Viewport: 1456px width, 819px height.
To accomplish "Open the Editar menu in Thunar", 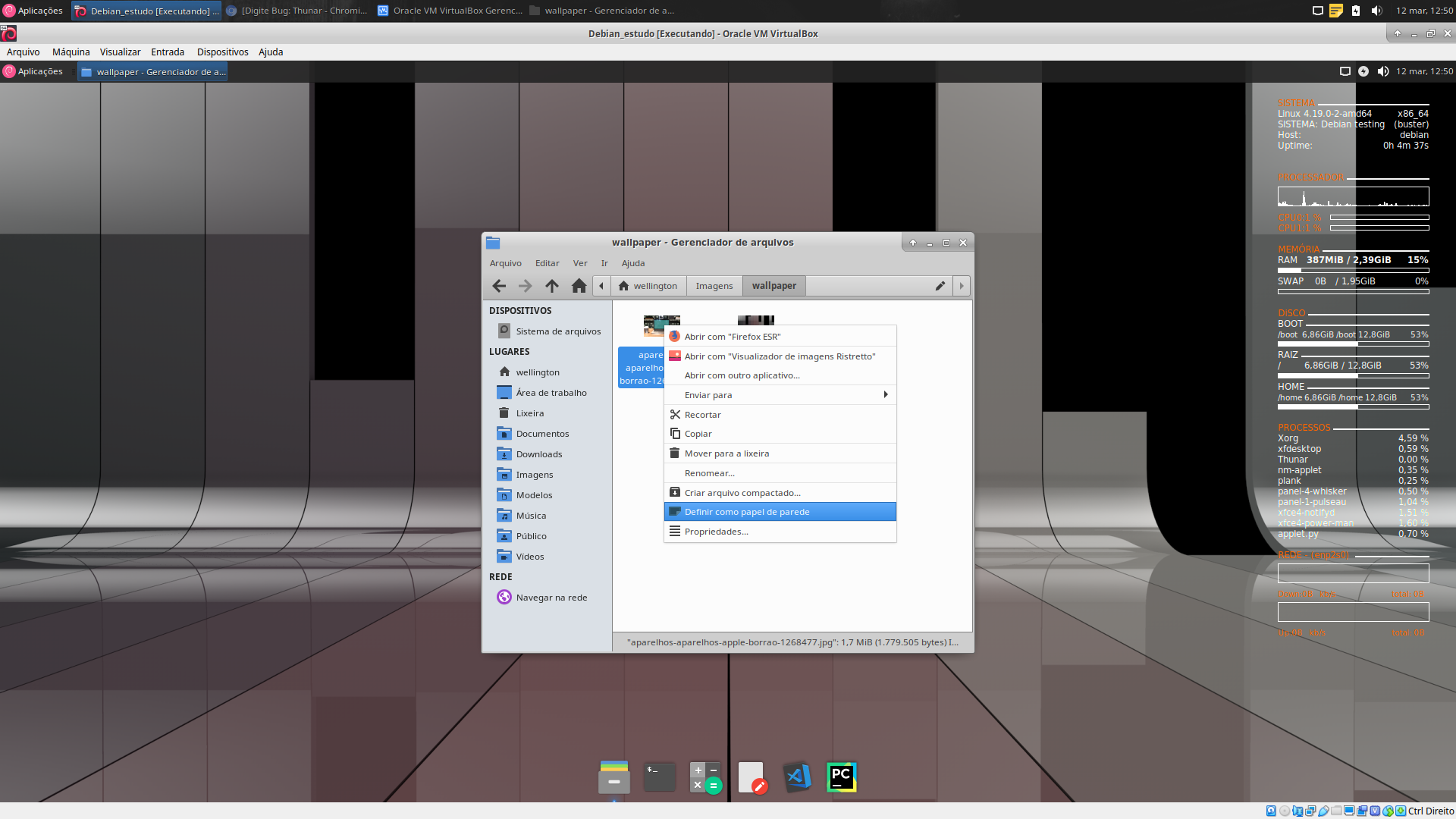I will [x=547, y=263].
